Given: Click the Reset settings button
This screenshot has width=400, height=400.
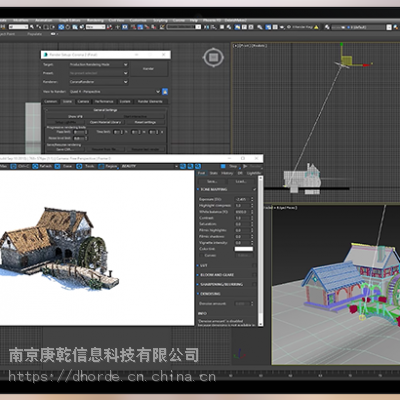Looking at the screenshot, I should point(145,122).
